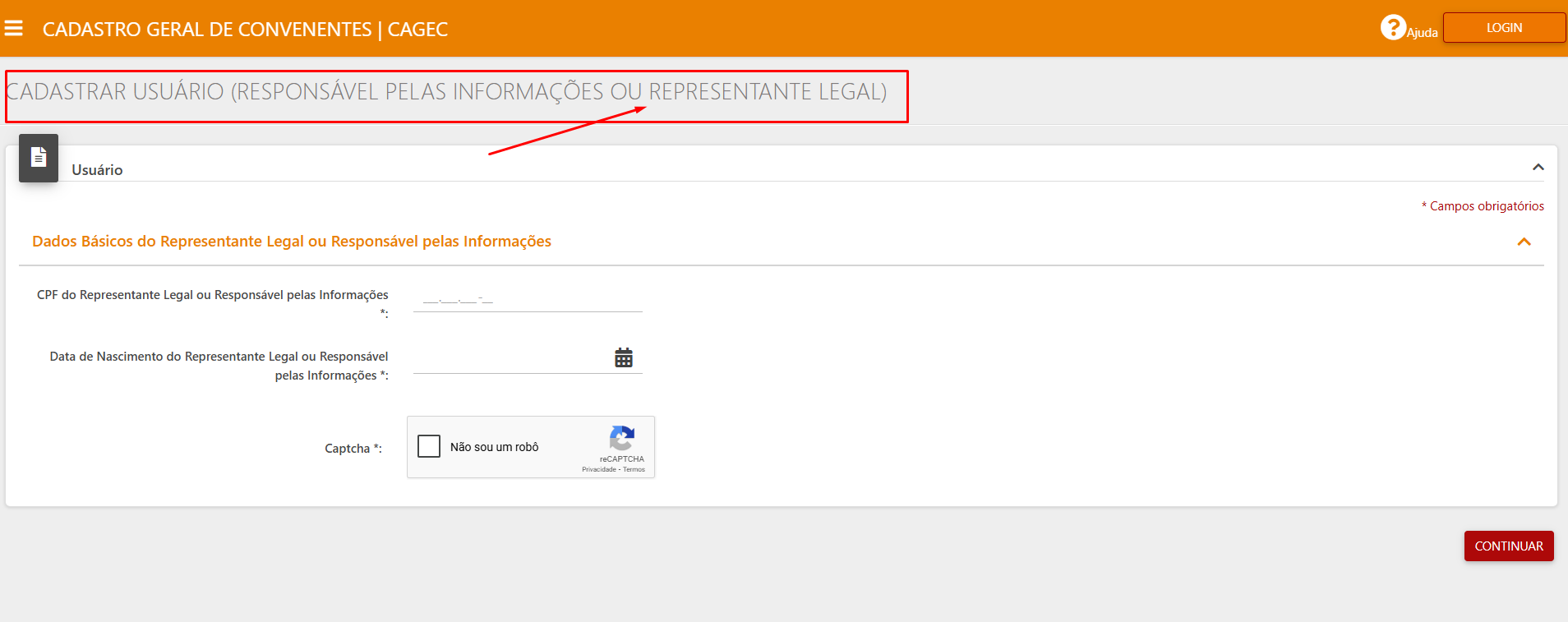
Task: Click the Usuário document icon
Action: pyautogui.click(x=39, y=157)
